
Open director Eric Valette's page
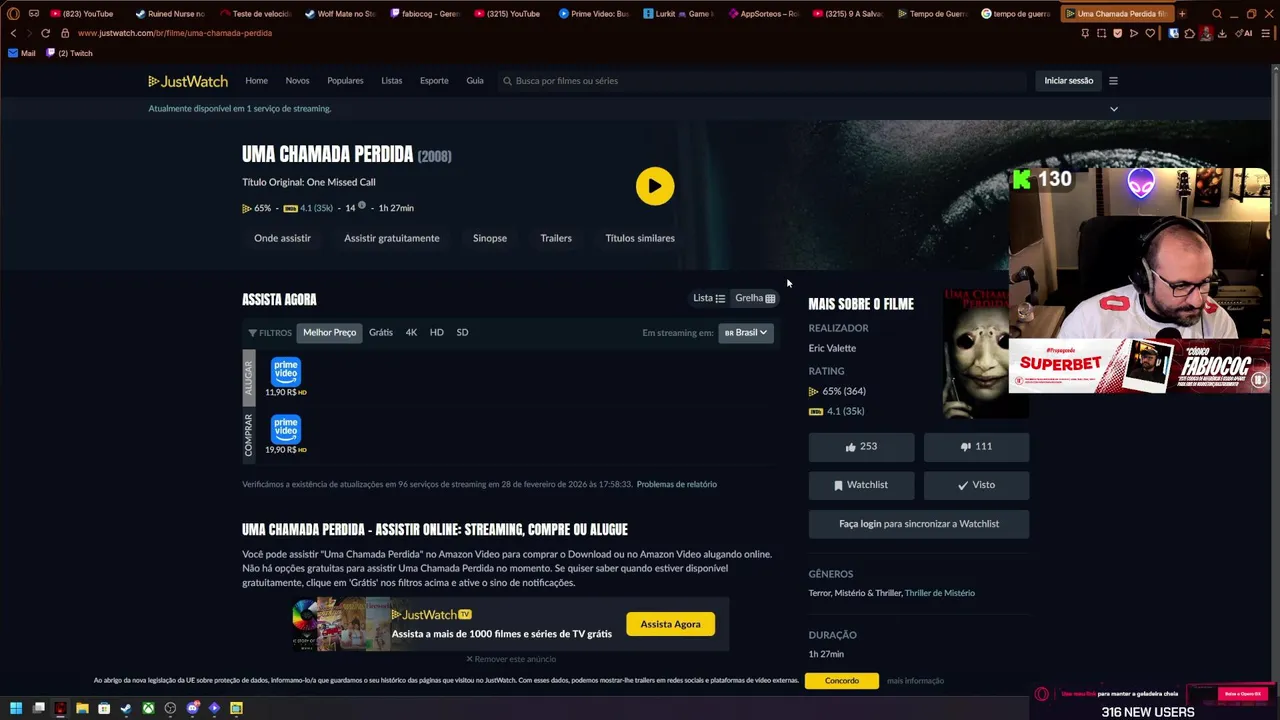(x=832, y=348)
